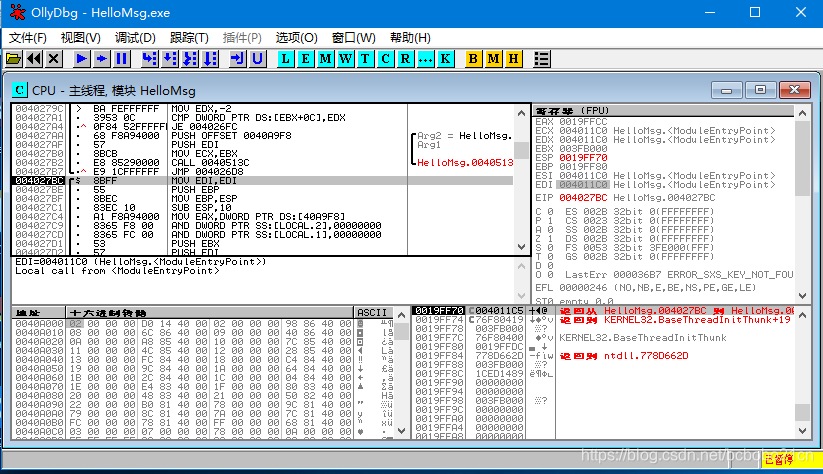823x474 pixels.
Task: Open Executable modules with E button
Action: click(x=305, y=59)
